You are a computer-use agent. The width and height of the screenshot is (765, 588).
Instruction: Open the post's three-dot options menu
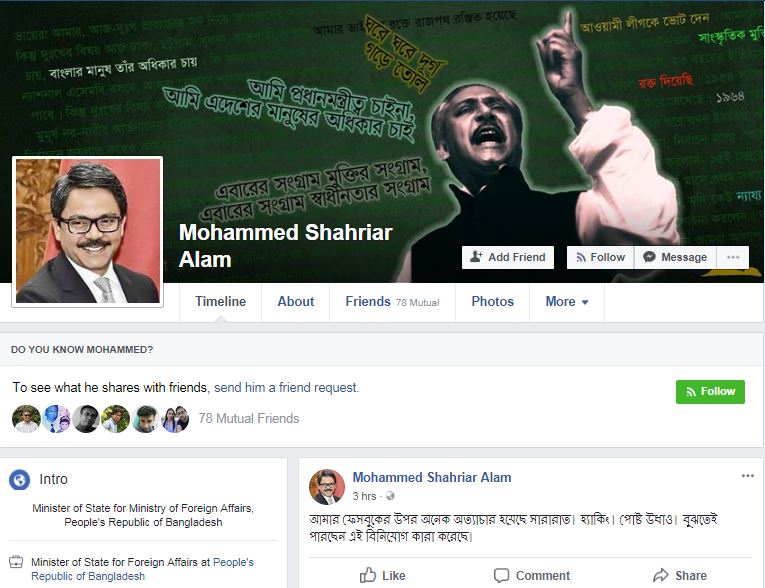(x=747, y=476)
